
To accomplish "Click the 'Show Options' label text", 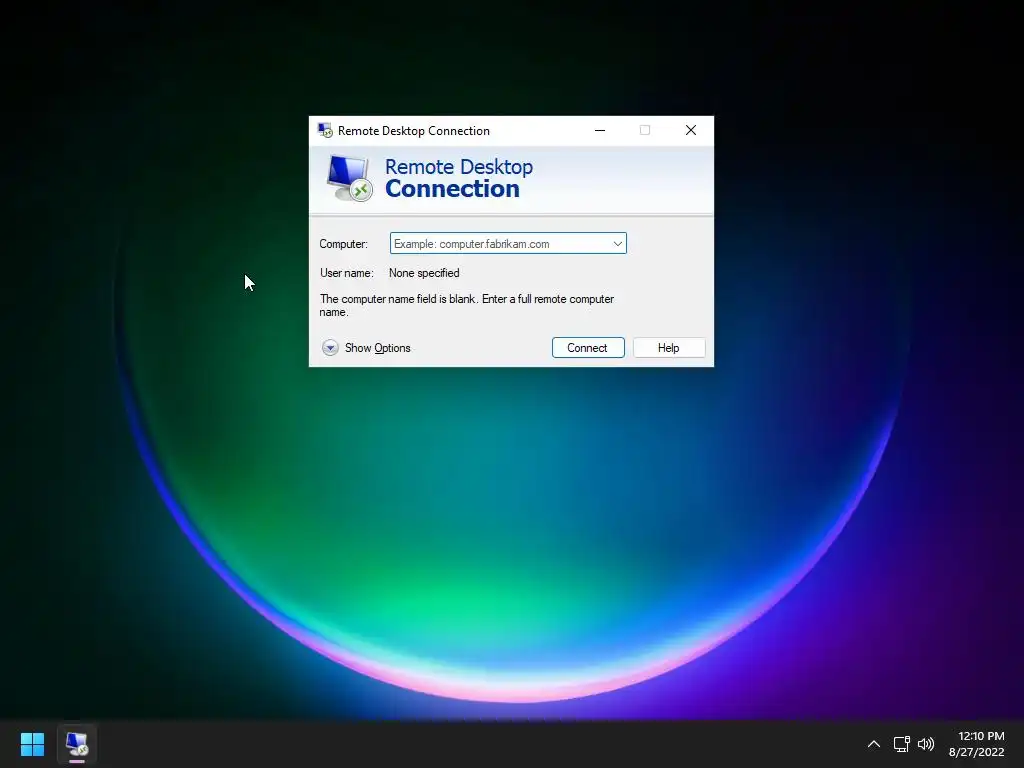I will (377, 348).
